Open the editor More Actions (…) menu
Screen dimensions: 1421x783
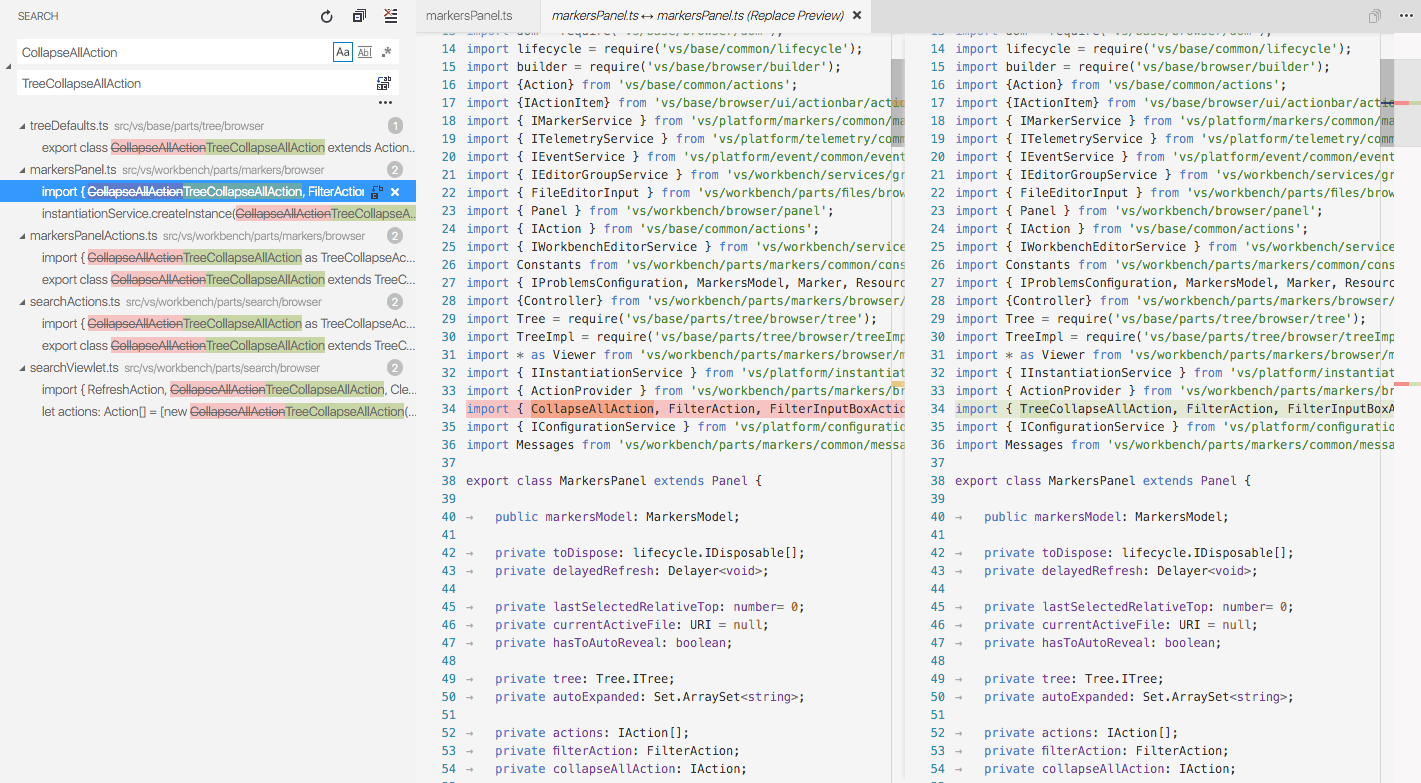point(1404,16)
